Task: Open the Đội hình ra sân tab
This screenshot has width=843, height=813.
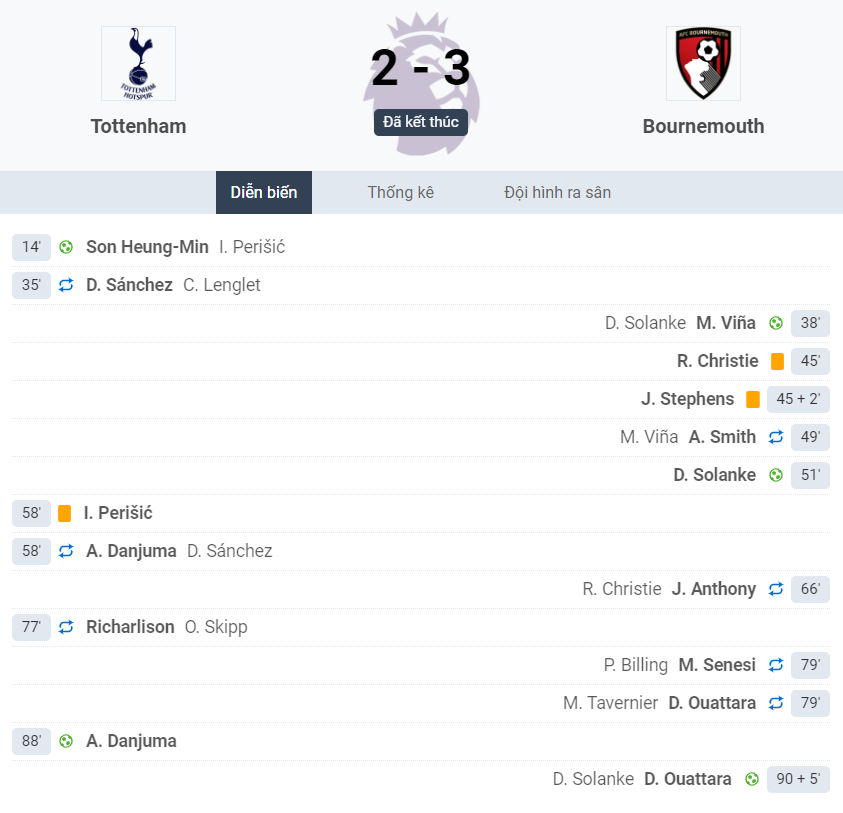Action: click(558, 192)
